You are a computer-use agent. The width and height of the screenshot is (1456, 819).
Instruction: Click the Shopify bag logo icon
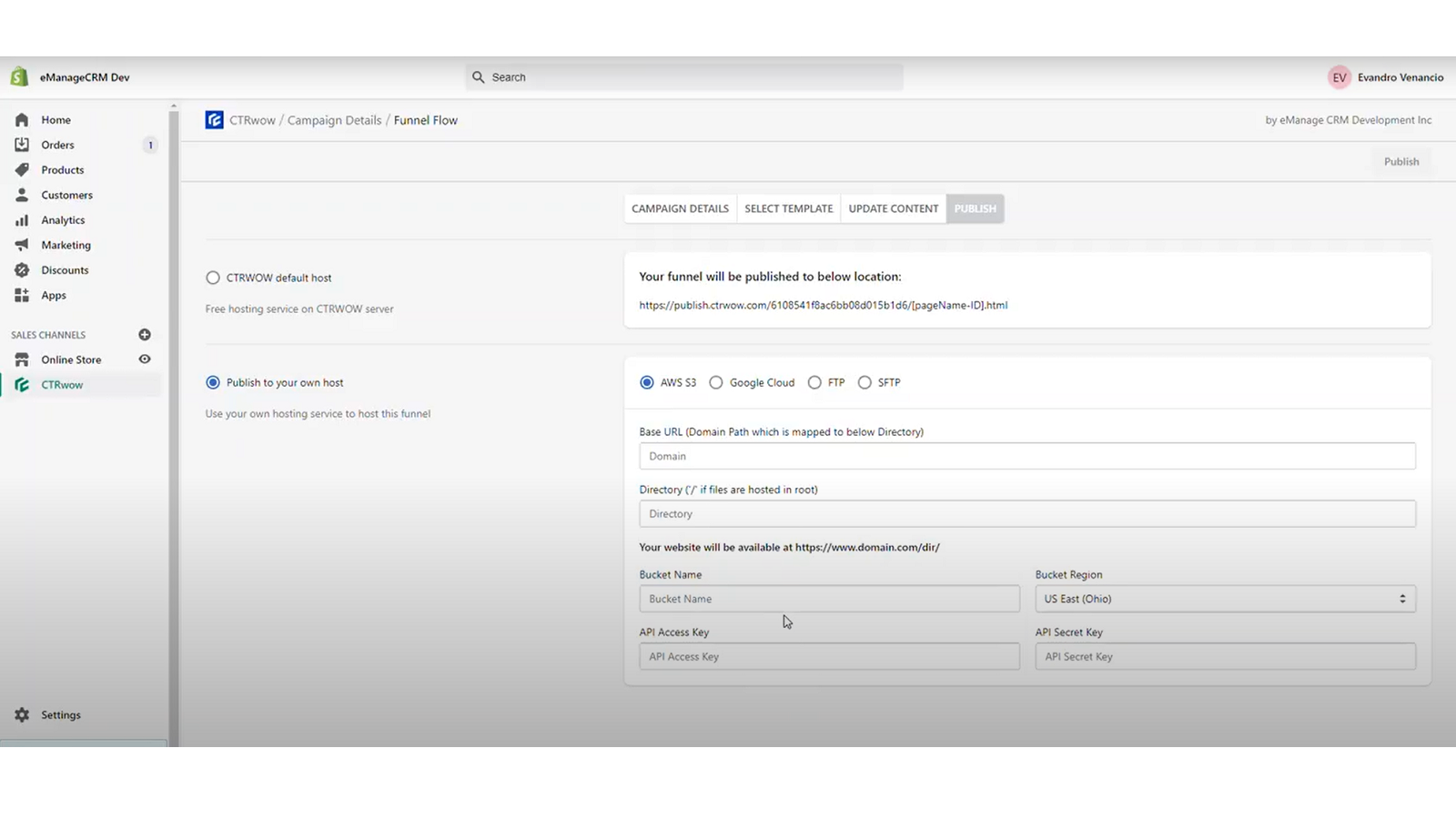tap(19, 77)
